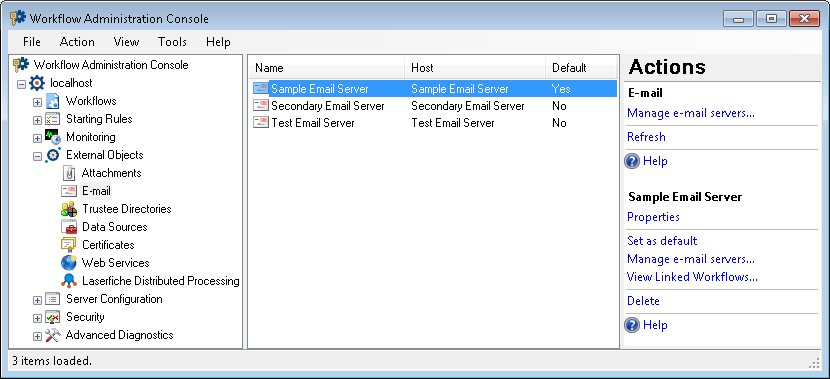Click the Workflows node icon

(52, 101)
